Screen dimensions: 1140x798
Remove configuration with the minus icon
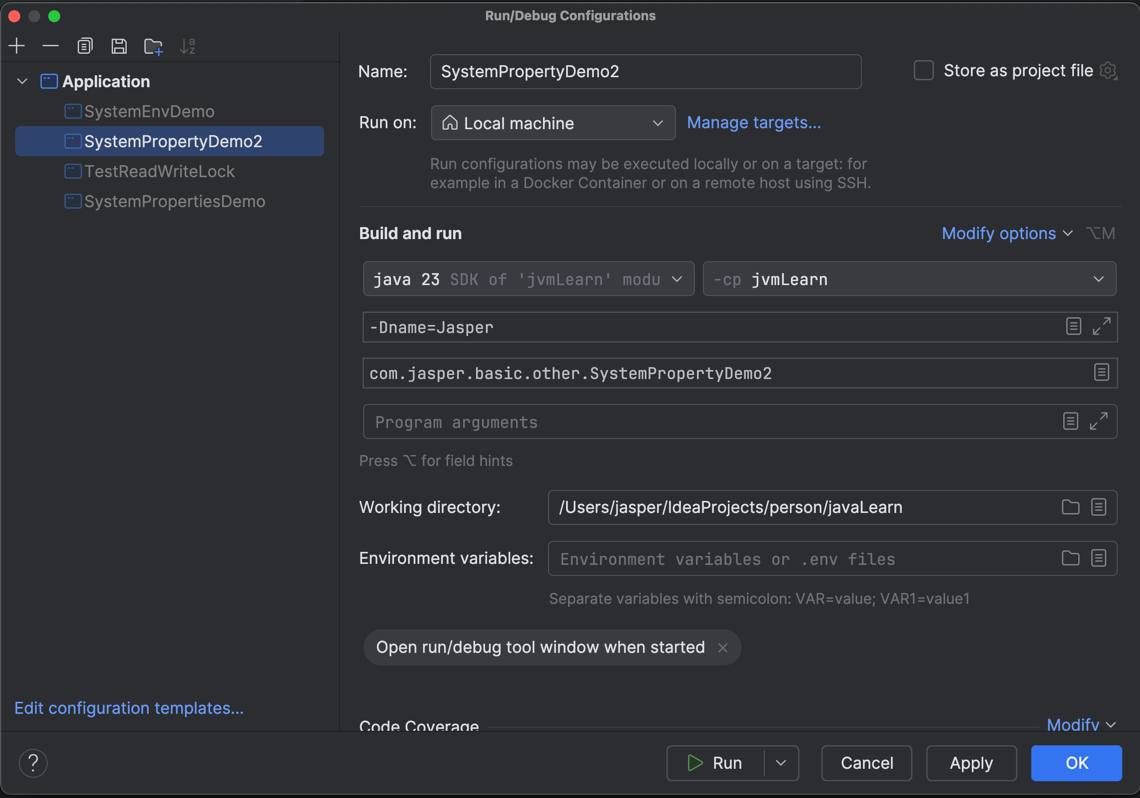[x=50, y=47]
